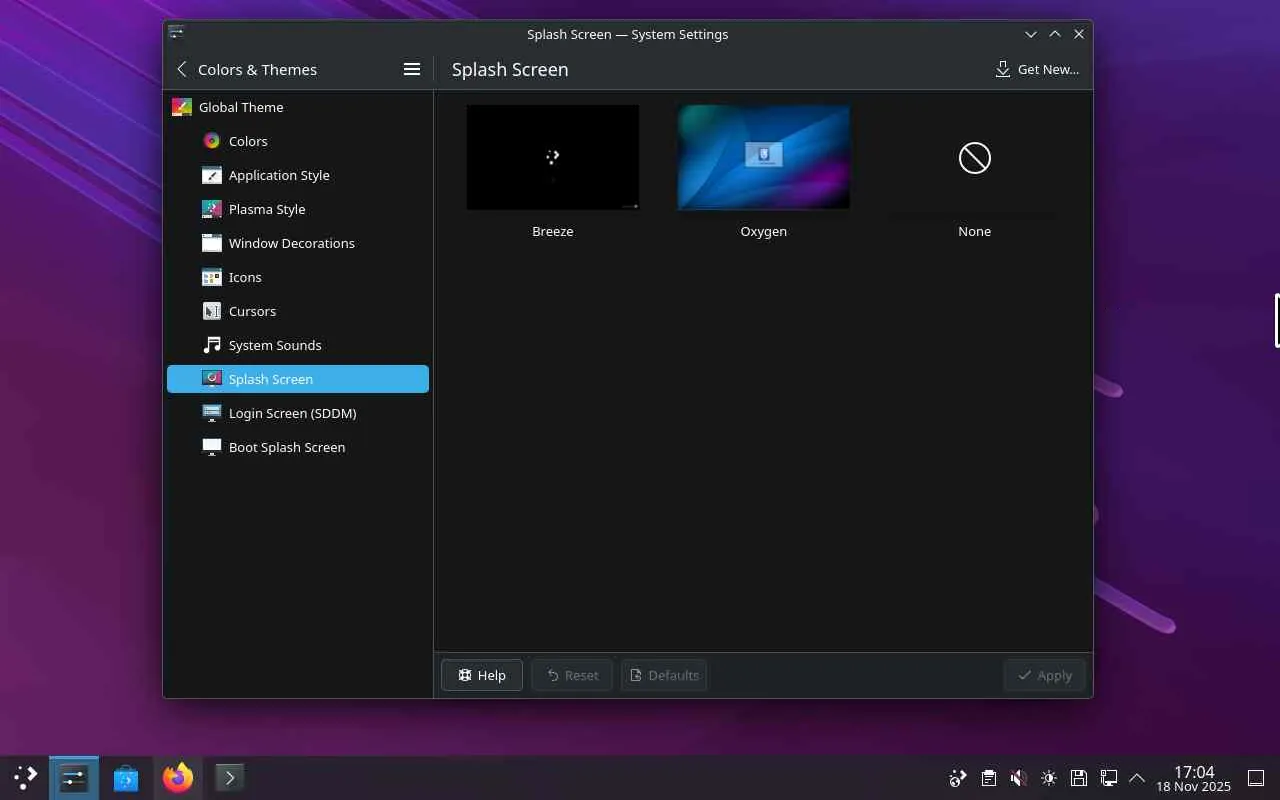1280x800 pixels.
Task: Open the window menu icon in the title bar
Action: [177, 33]
